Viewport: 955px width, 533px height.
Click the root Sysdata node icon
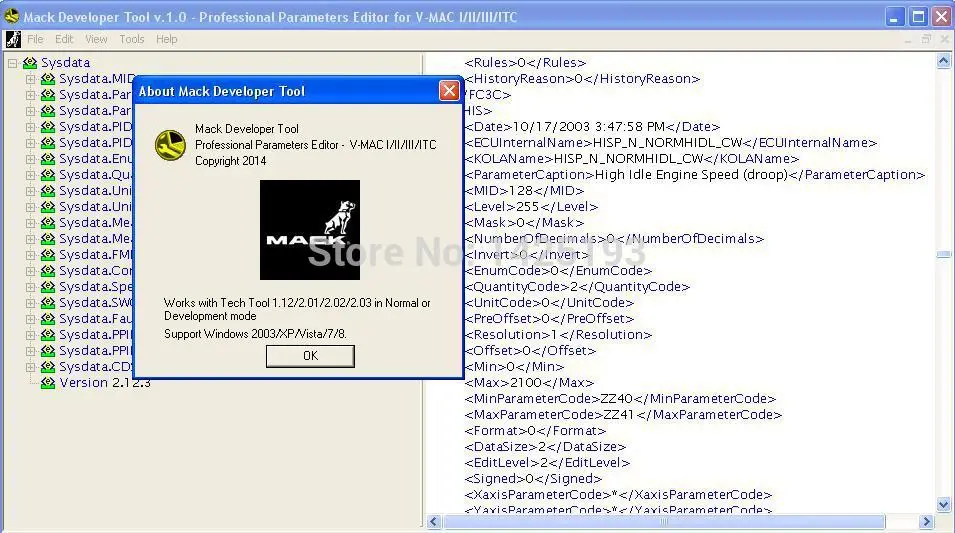click(30, 63)
